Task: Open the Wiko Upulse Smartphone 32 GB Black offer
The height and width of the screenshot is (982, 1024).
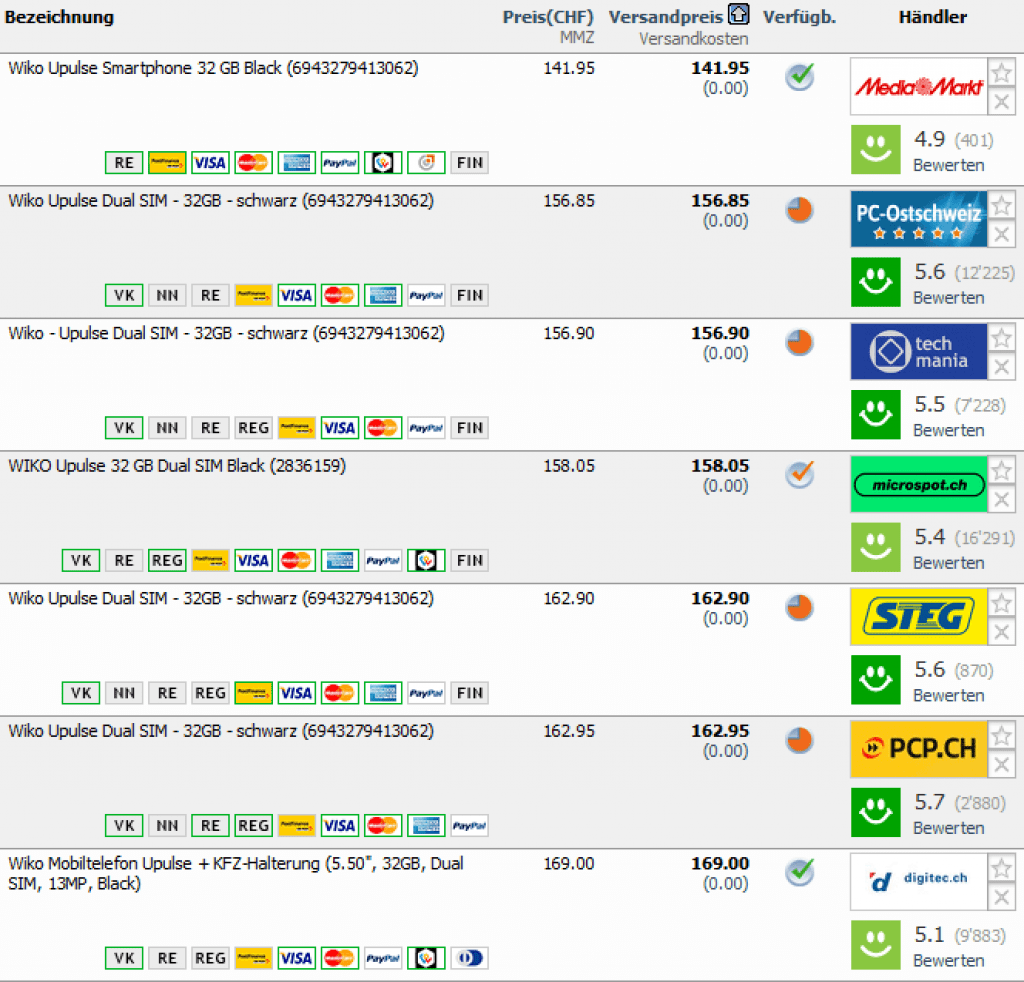Action: [213, 68]
